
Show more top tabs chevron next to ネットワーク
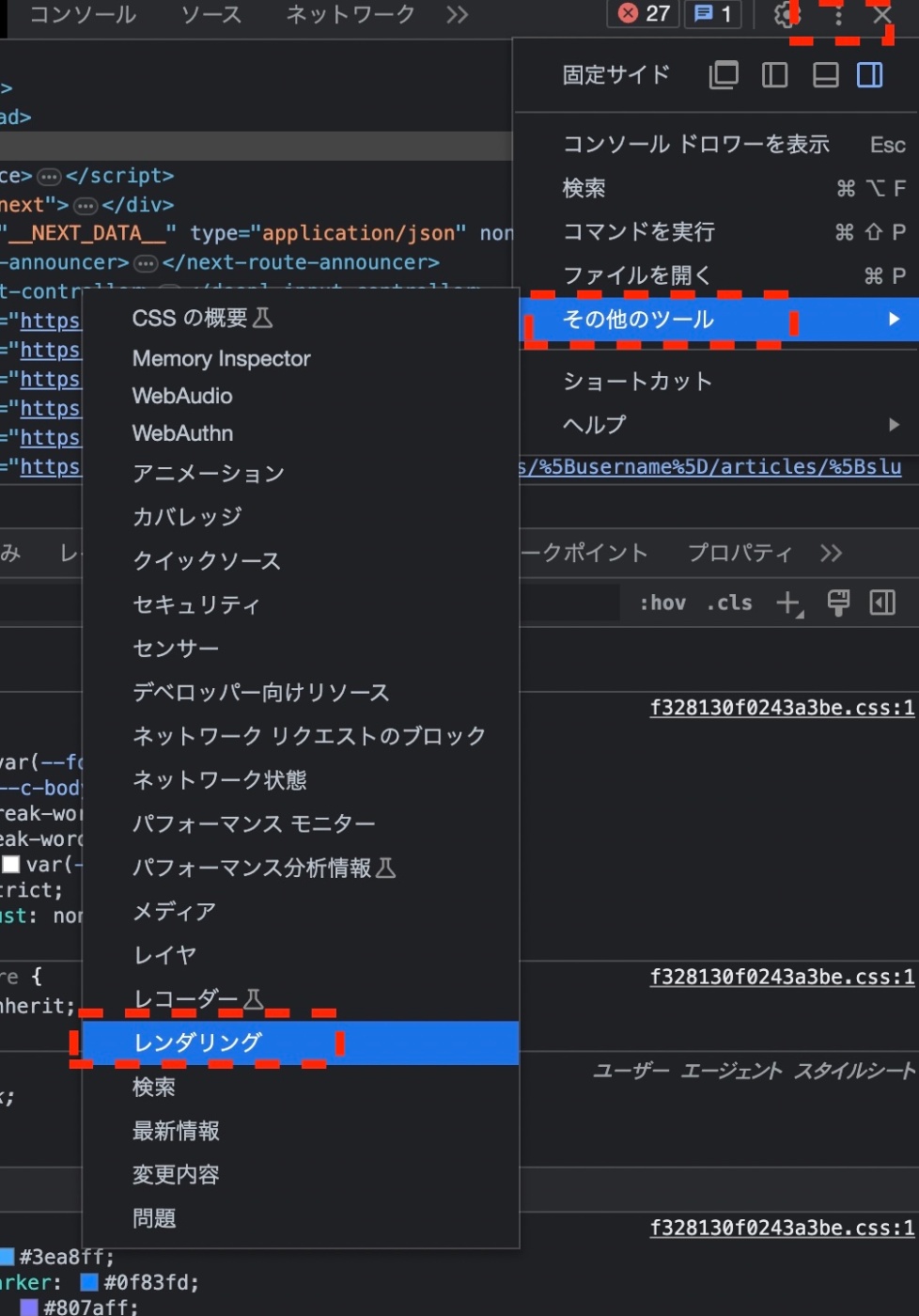(458, 14)
